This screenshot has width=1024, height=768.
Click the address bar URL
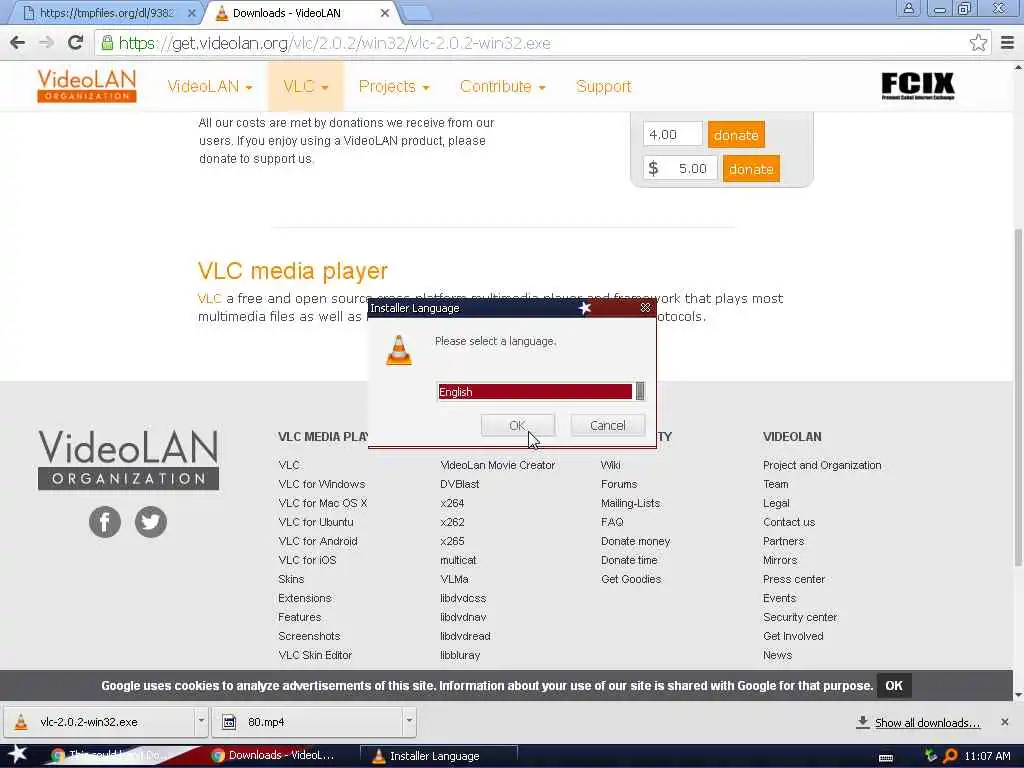tap(334, 43)
